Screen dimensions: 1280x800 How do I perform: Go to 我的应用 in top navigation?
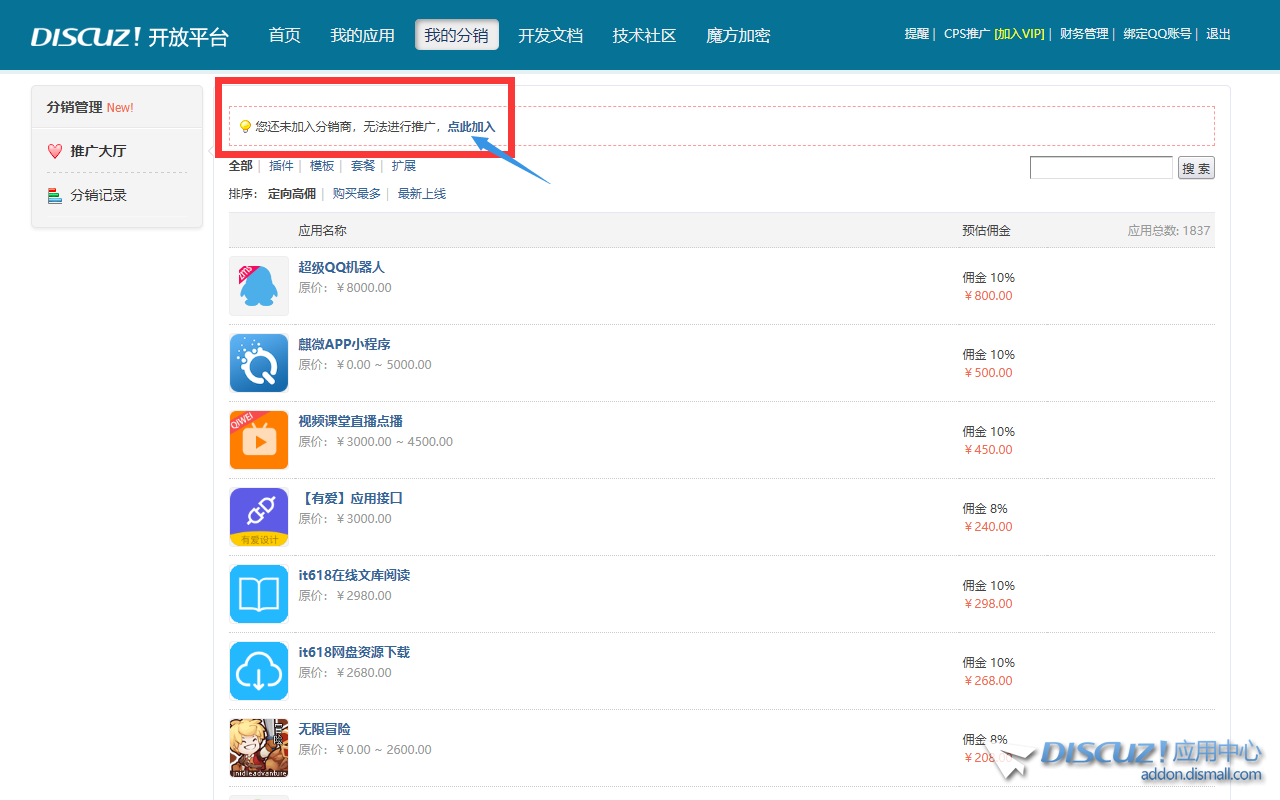pos(362,35)
